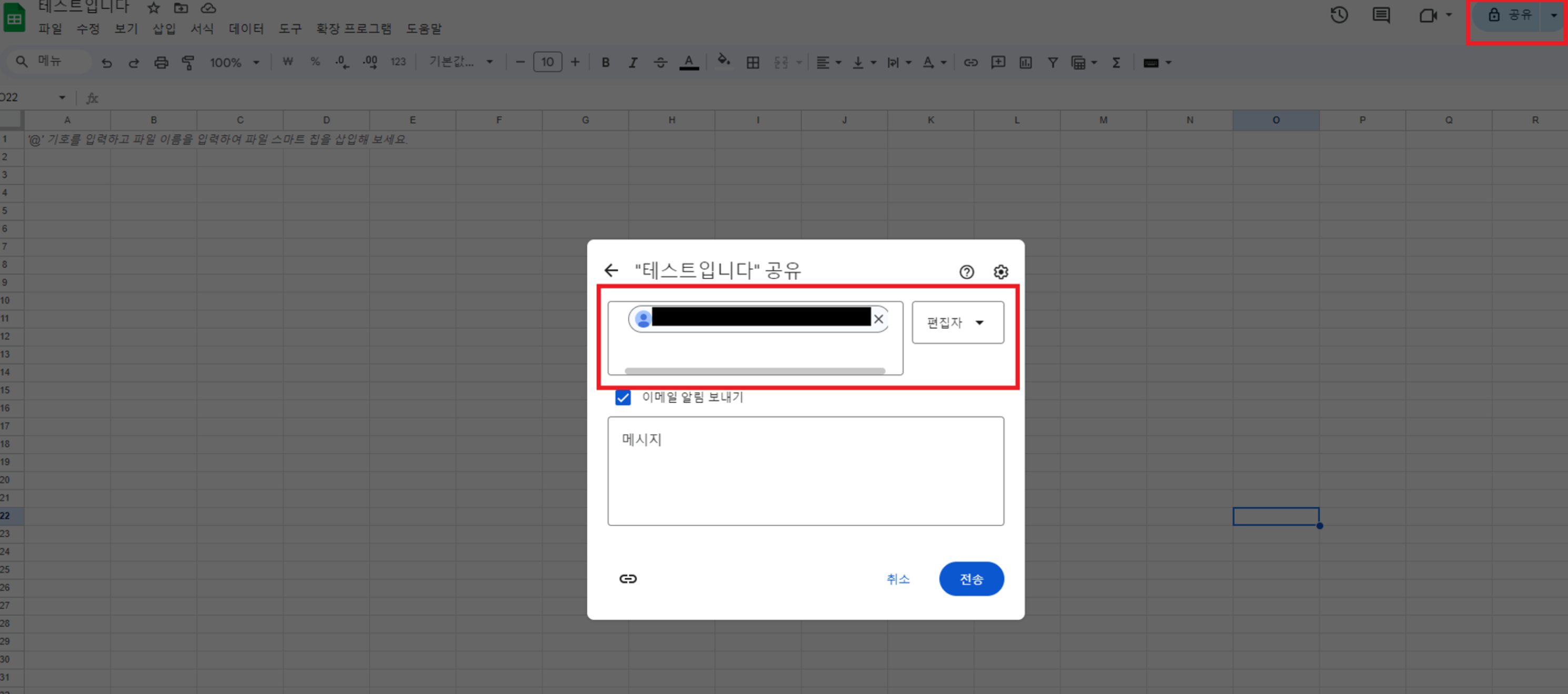Viewport: 1568px width, 694px height.
Task: Click the create filter funnel icon
Action: click(x=1052, y=62)
